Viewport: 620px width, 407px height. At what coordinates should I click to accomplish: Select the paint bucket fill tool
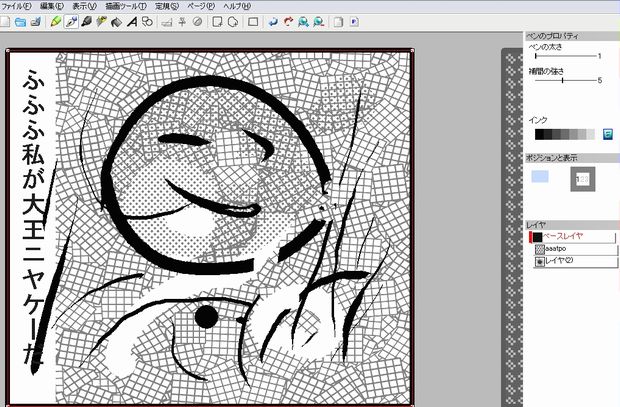[116, 22]
